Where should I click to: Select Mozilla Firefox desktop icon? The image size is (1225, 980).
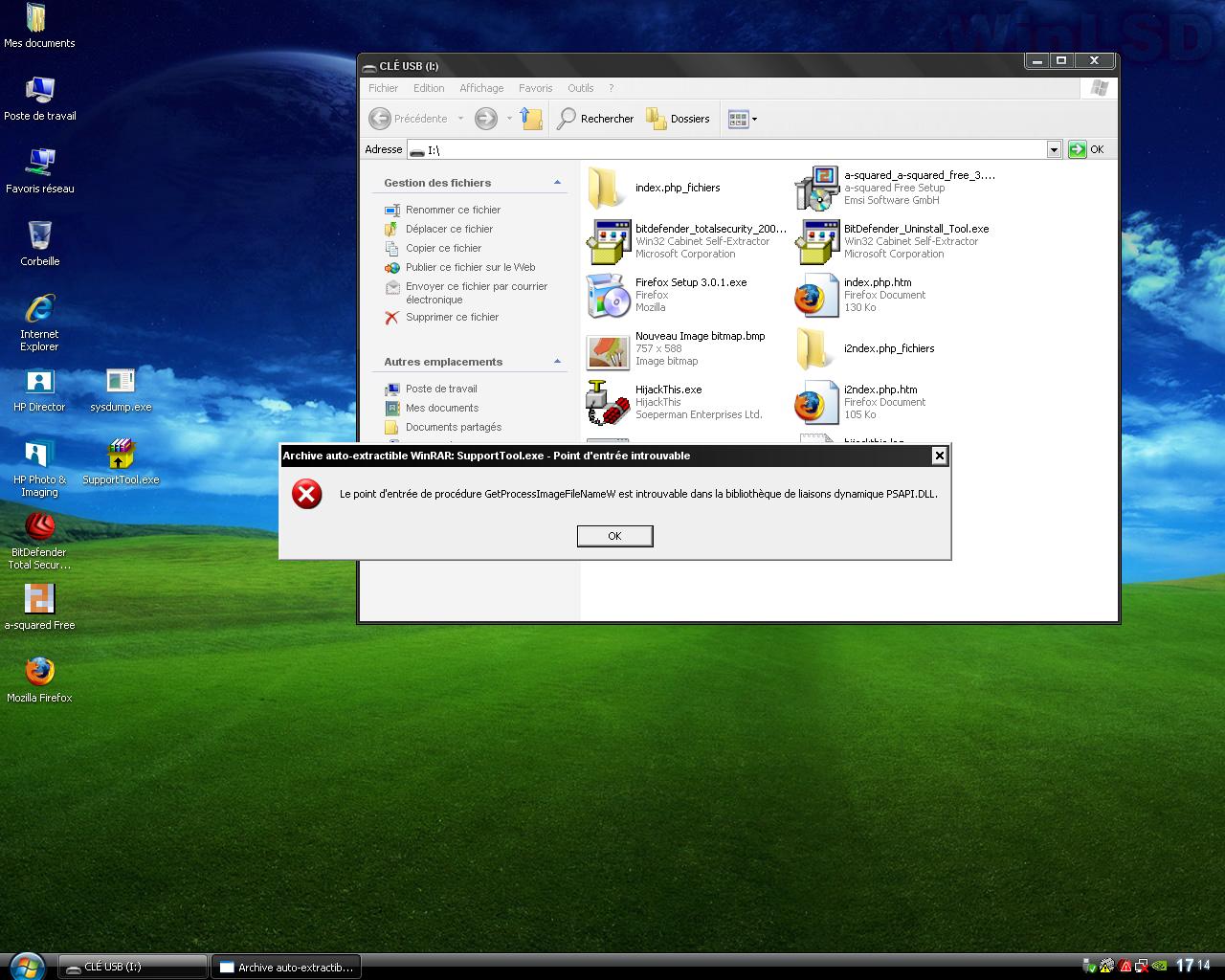[39, 680]
